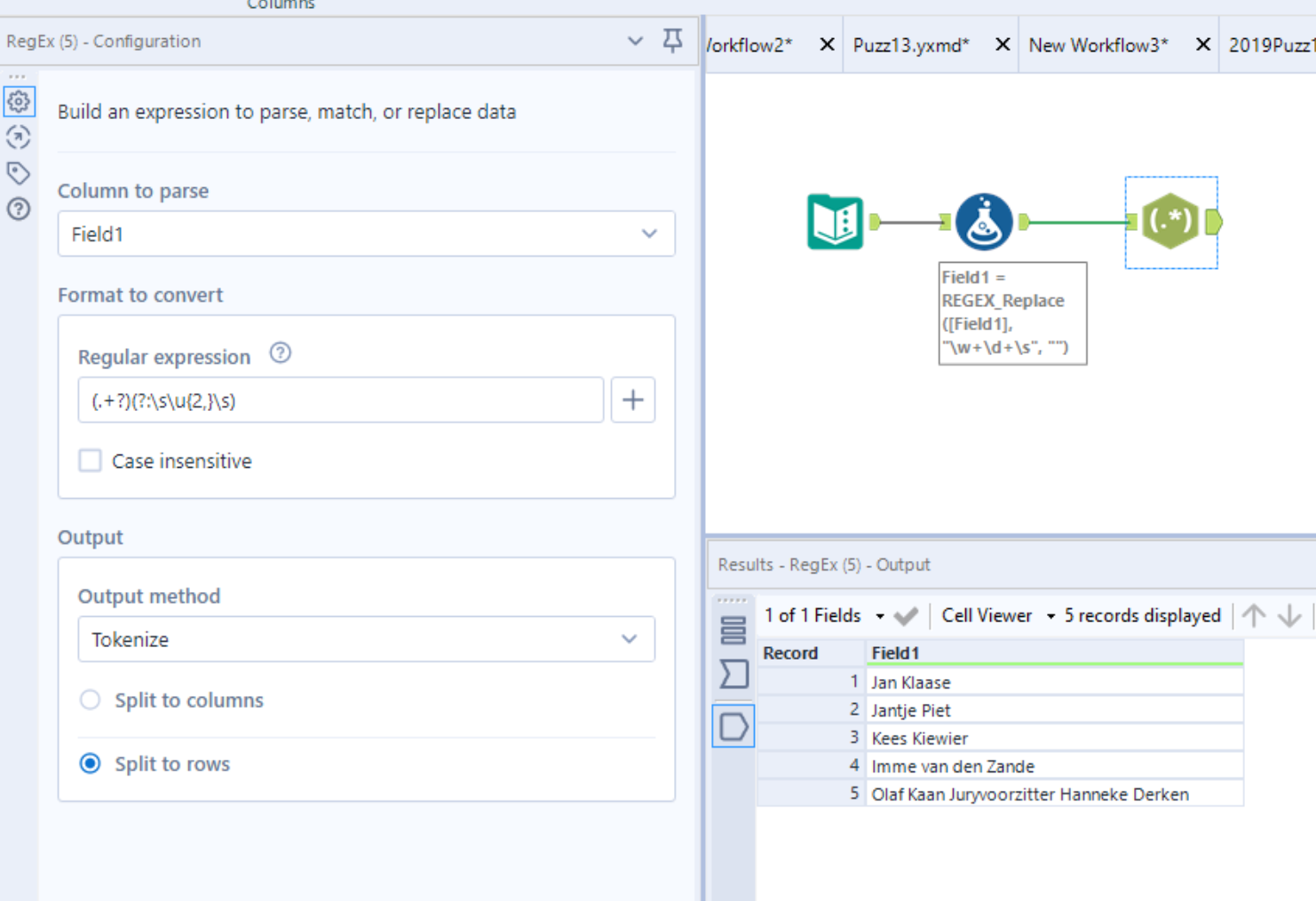Choose the Split to columns option
1316x901 pixels.
91,700
